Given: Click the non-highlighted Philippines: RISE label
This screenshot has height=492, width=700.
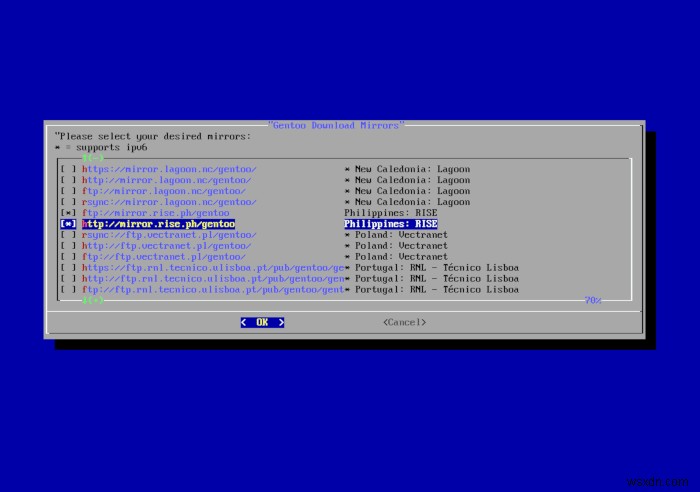Looking at the screenshot, I should click(391, 213).
